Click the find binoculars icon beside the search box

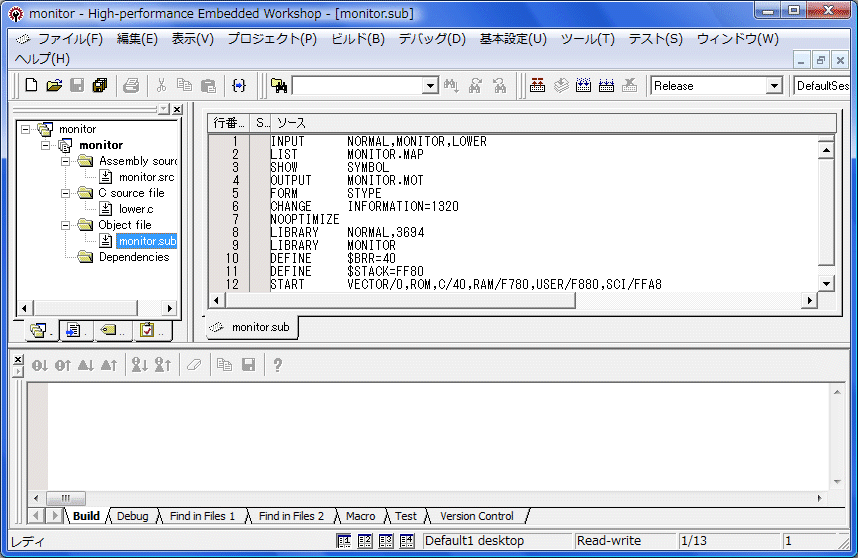451,85
